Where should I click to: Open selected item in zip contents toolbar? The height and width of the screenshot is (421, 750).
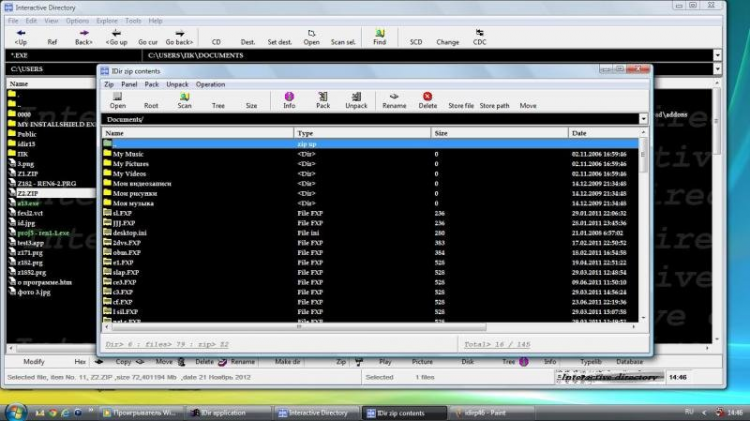(x=118, y=100)
